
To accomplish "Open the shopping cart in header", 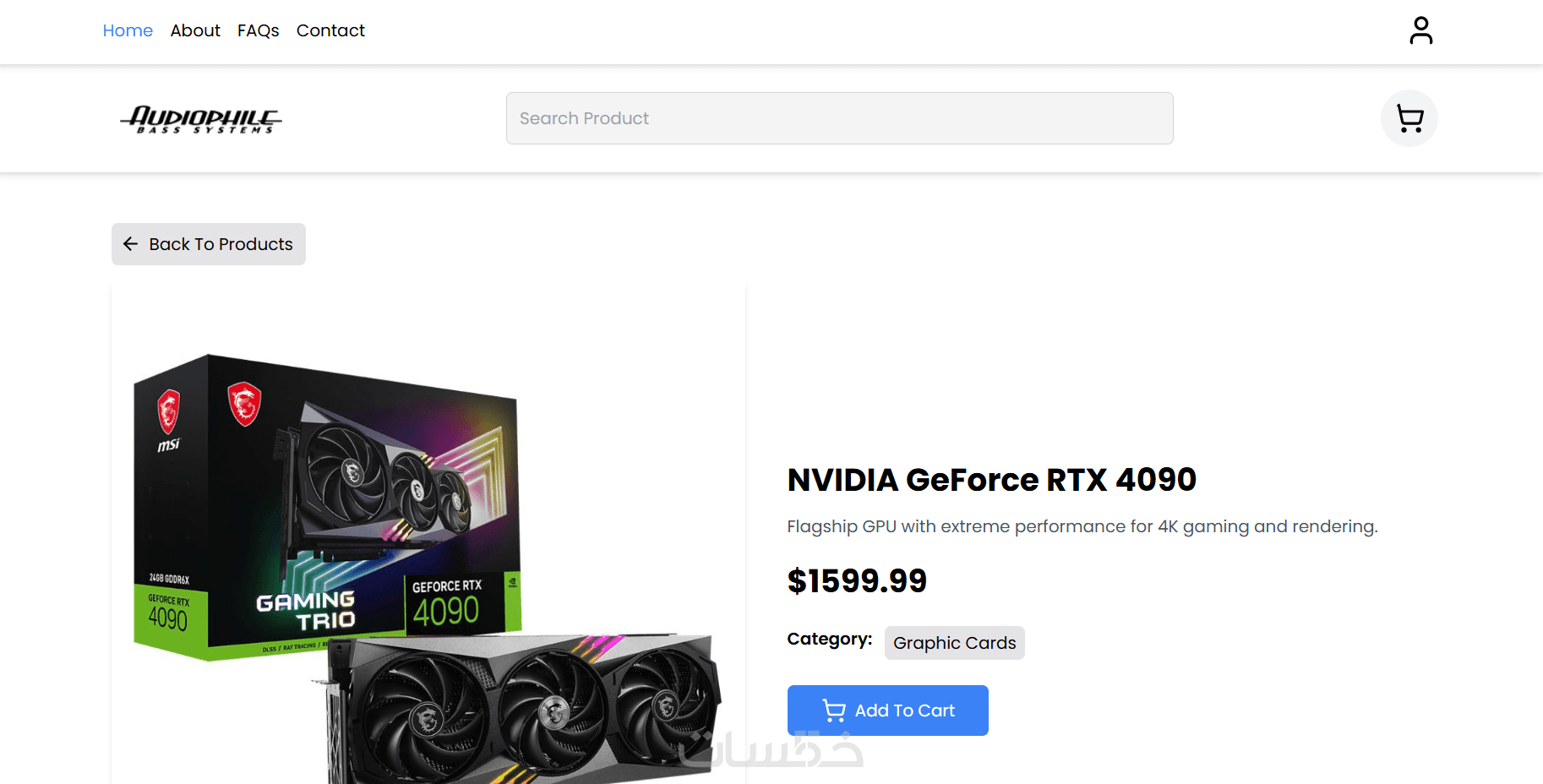I will pyautogui.click(x=1409, y=118).
